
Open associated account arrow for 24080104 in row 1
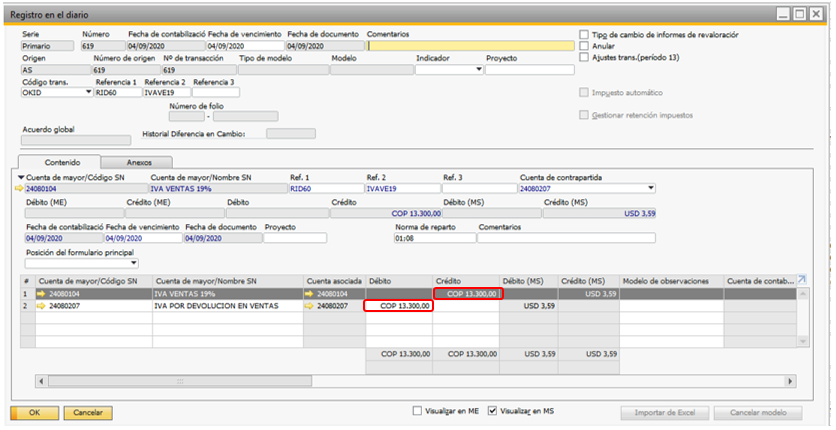point(310,294)
